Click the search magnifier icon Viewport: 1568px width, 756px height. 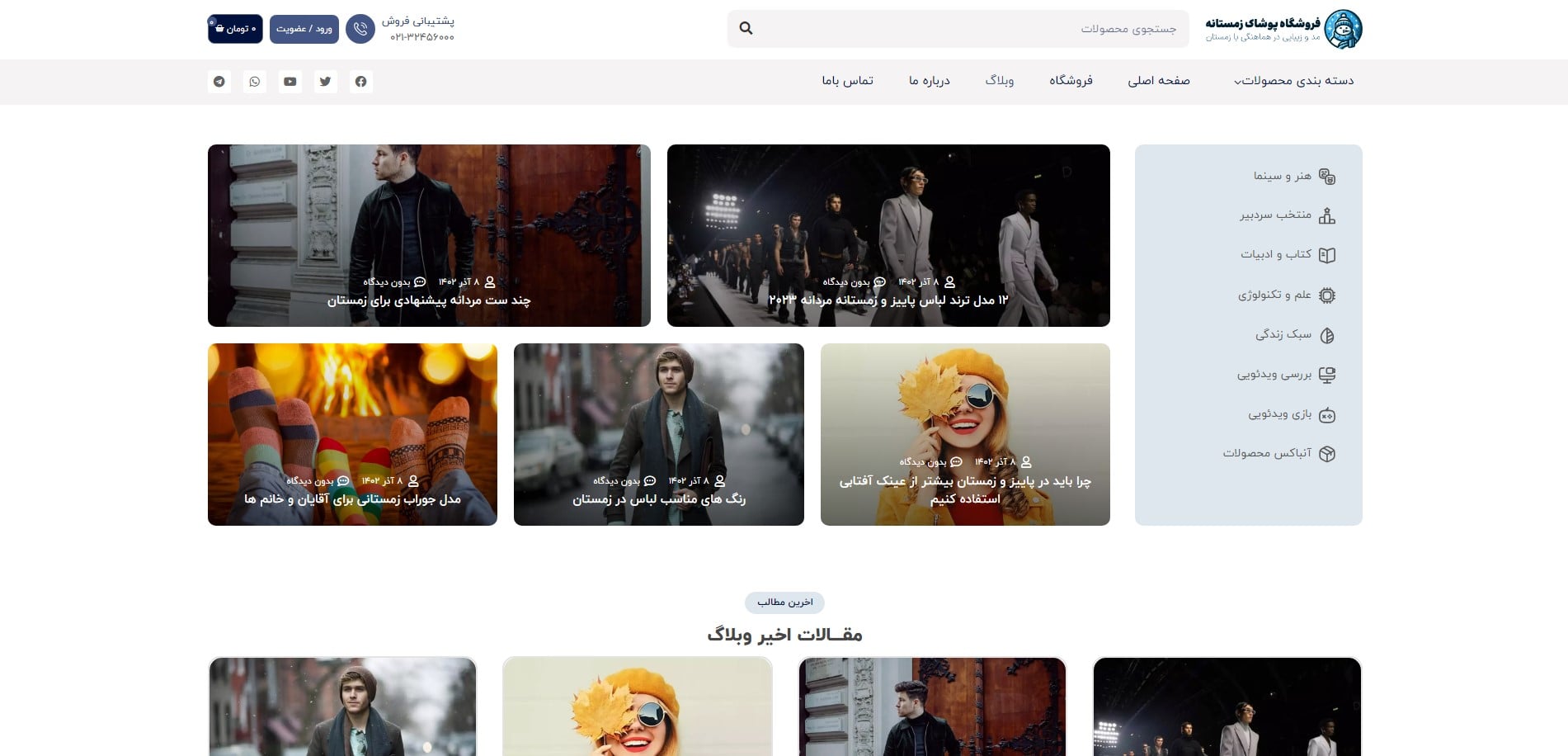(746, 28)
